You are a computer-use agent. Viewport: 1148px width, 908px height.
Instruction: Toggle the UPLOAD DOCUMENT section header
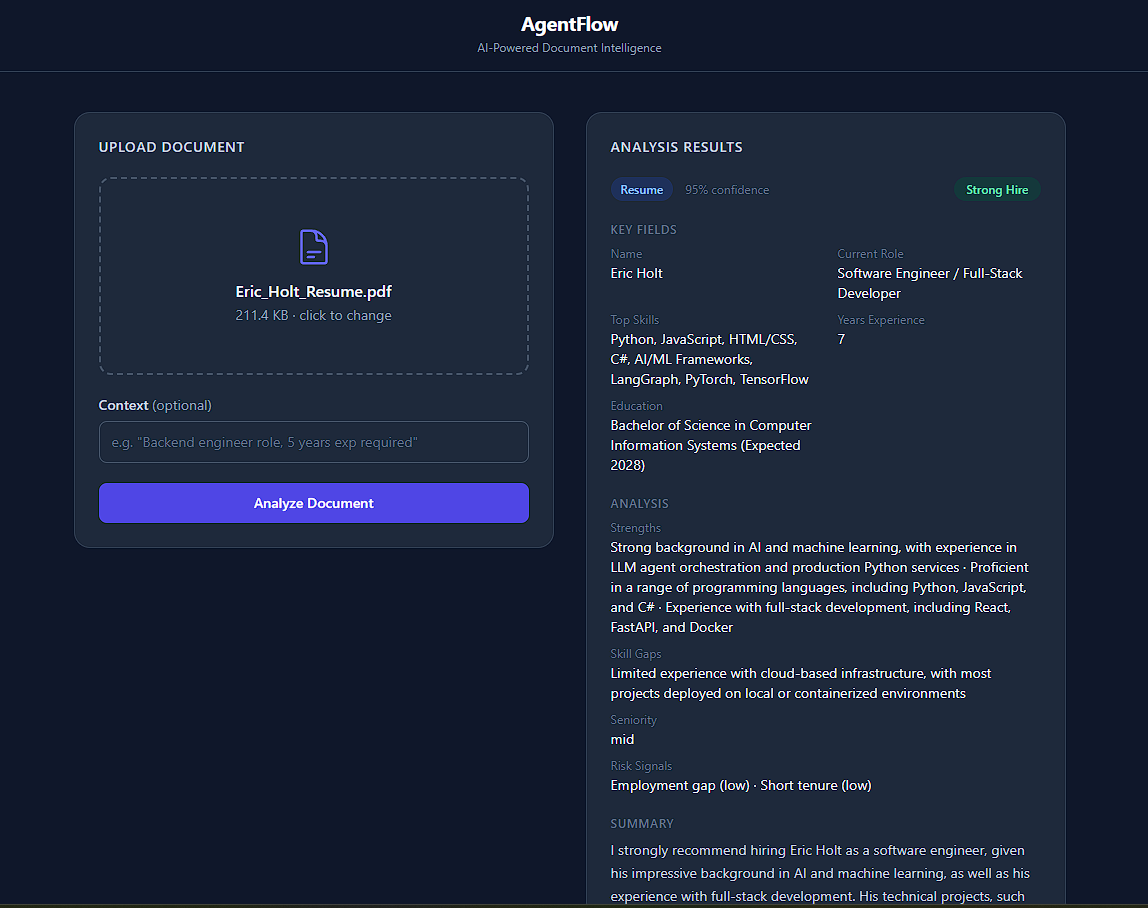(x=171, y=146)
